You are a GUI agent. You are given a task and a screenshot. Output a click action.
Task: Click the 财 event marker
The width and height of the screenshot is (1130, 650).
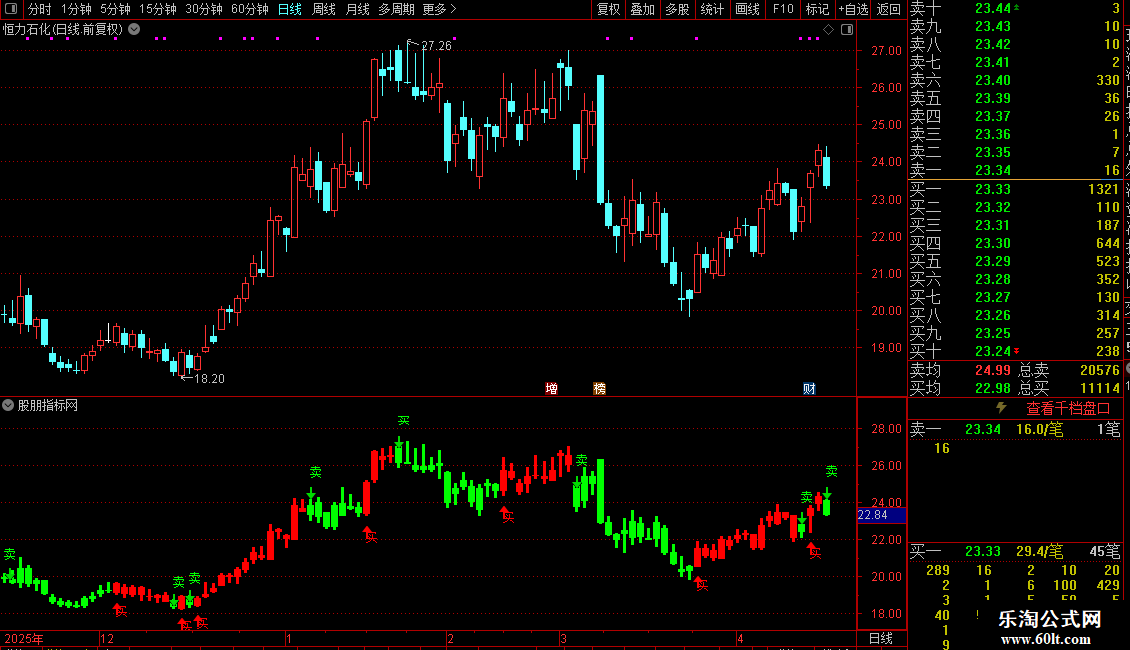(x=809, y=388)
